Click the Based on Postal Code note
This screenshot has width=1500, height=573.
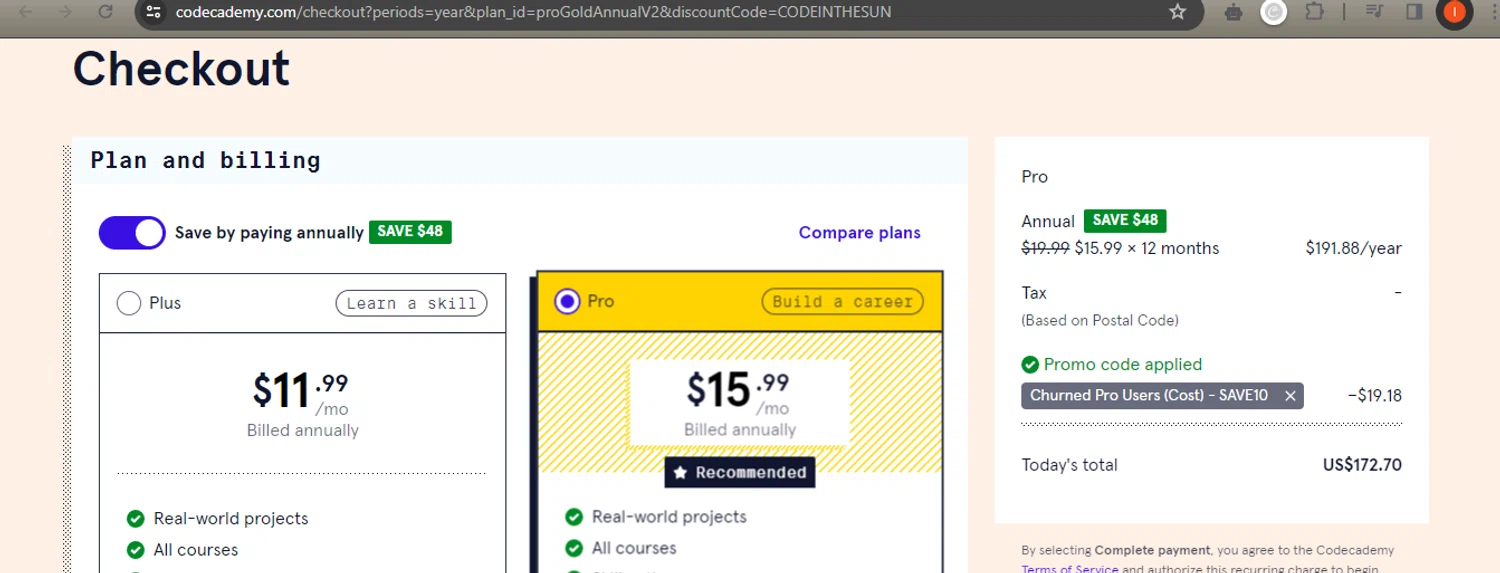point(1100,320)
